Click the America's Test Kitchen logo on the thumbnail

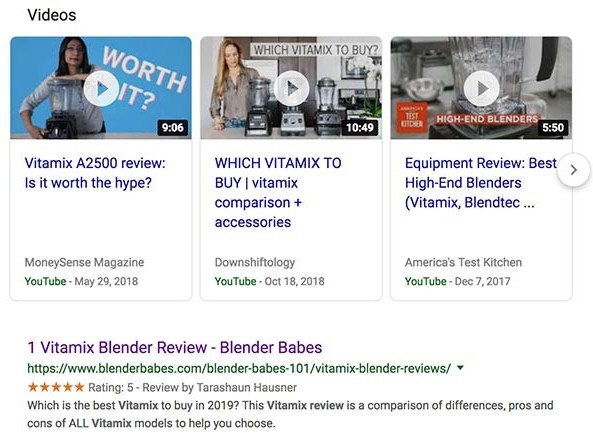point(412,118)
